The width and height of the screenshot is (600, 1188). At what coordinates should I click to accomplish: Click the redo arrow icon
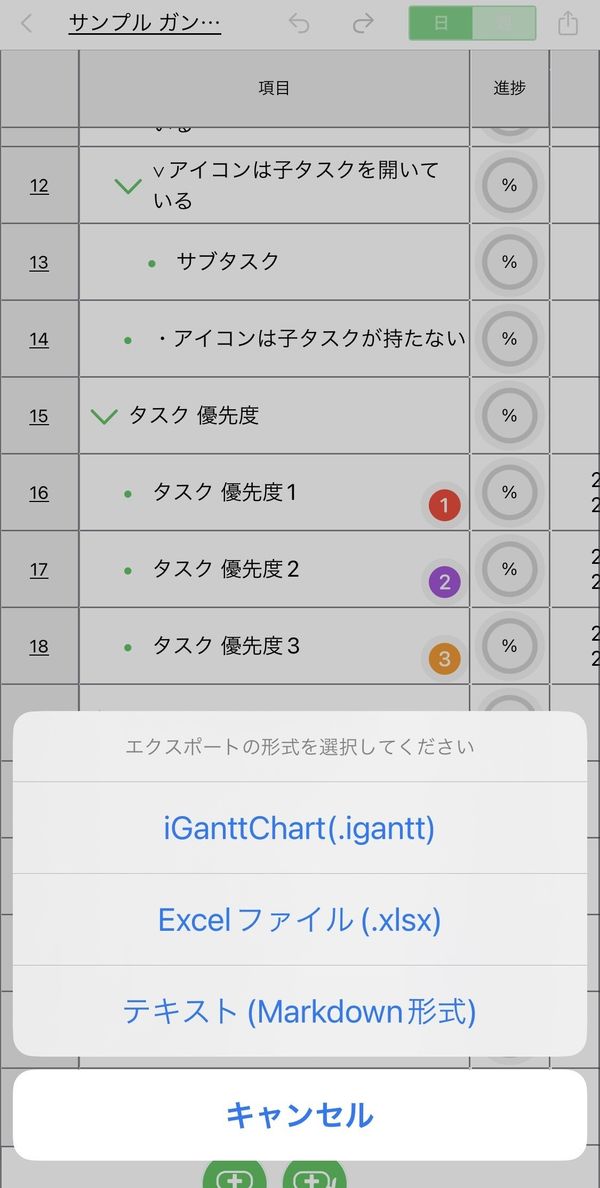(363, 23)
